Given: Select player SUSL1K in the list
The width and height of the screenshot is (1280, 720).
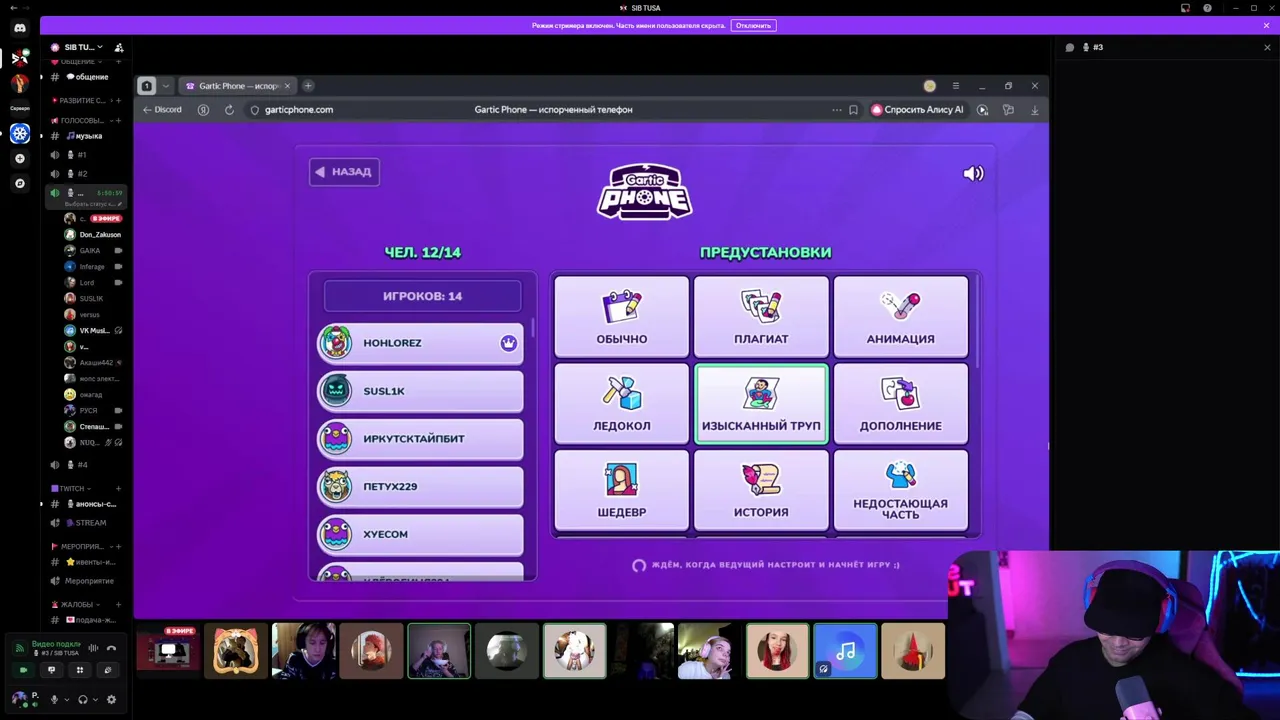Looking at the screenshot, I should click(x=420, y=391).
